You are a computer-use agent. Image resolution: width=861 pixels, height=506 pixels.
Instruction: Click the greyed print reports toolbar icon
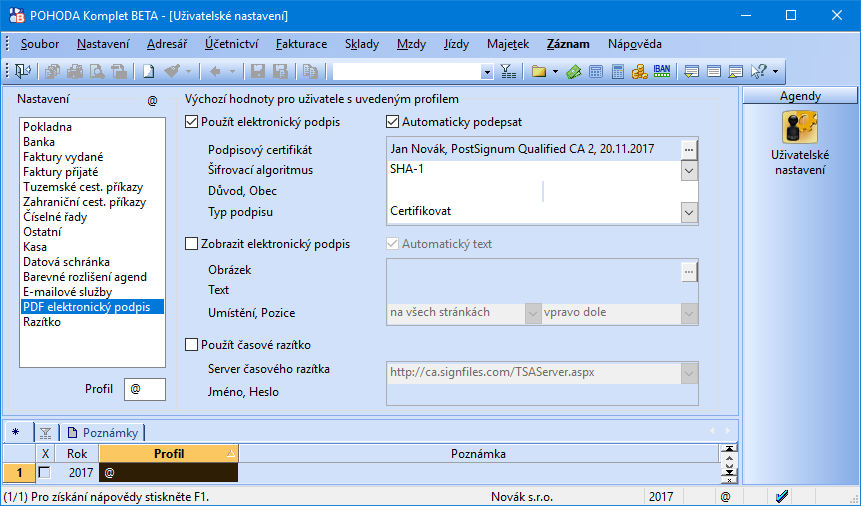(53, 71)
